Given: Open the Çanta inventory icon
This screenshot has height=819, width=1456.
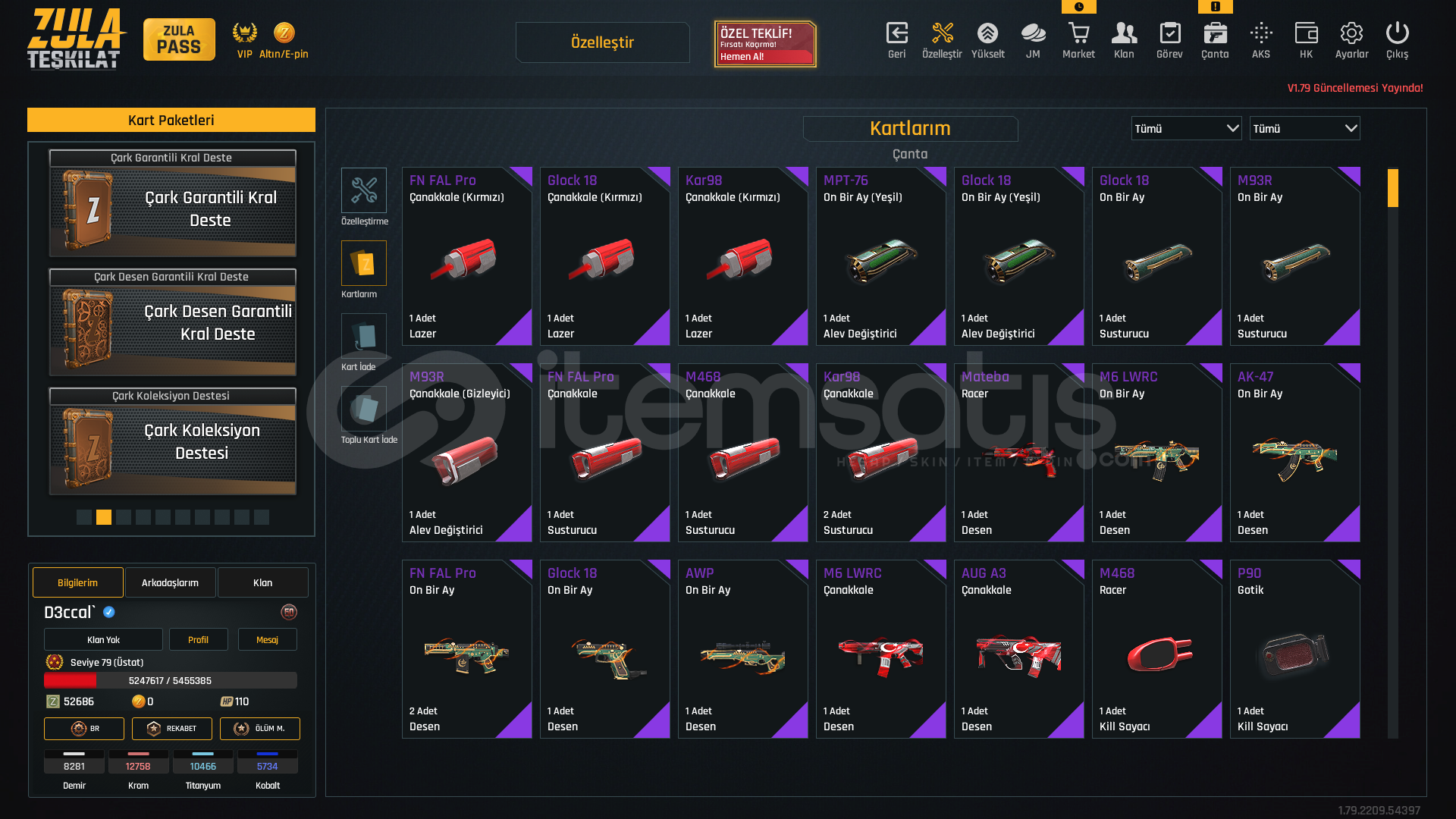Looking at the screenshot, I should (1215, 33).
